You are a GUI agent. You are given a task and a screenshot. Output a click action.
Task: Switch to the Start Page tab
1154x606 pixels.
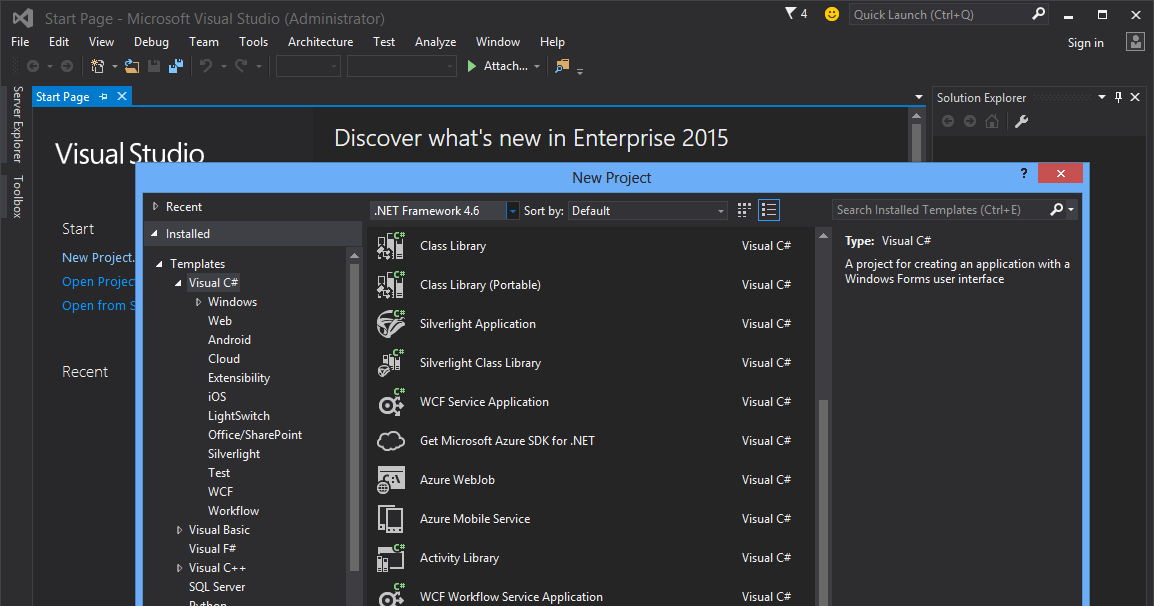pos(62,96)
